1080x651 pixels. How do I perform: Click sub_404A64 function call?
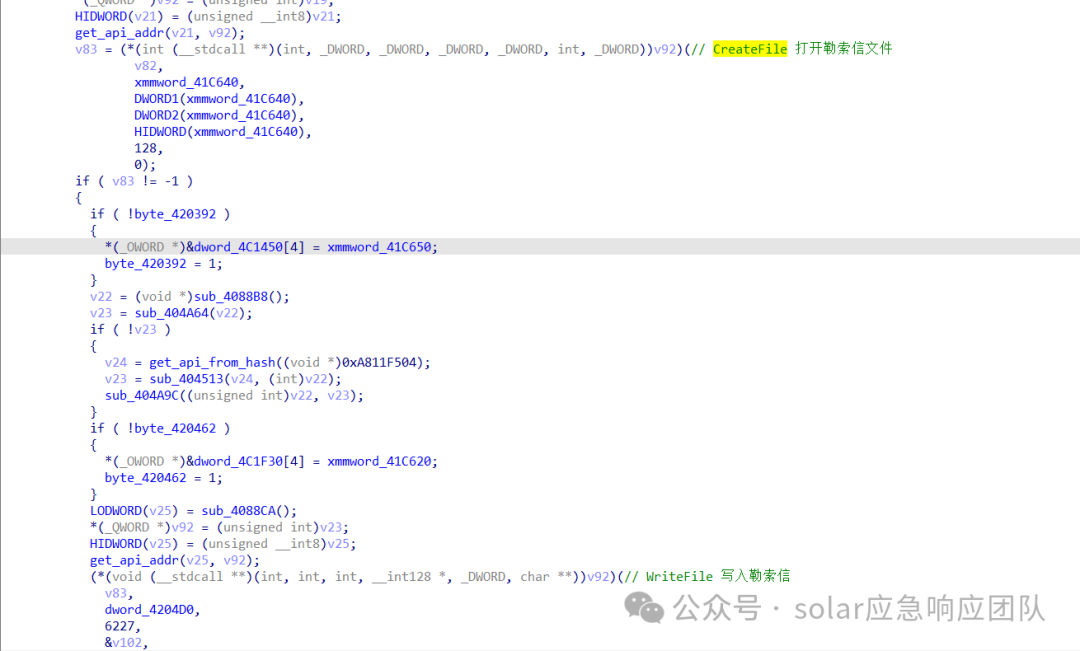coord(172,313)
